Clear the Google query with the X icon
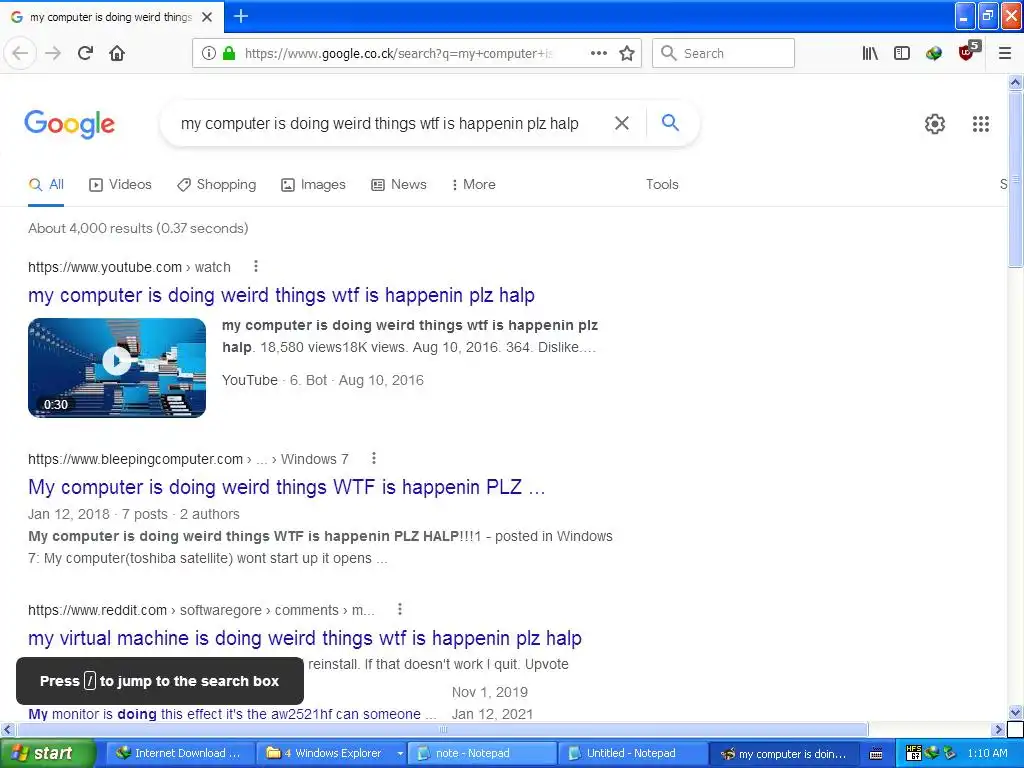The width and height of the screenshot is (1024, 768). (x=622, y=123)
